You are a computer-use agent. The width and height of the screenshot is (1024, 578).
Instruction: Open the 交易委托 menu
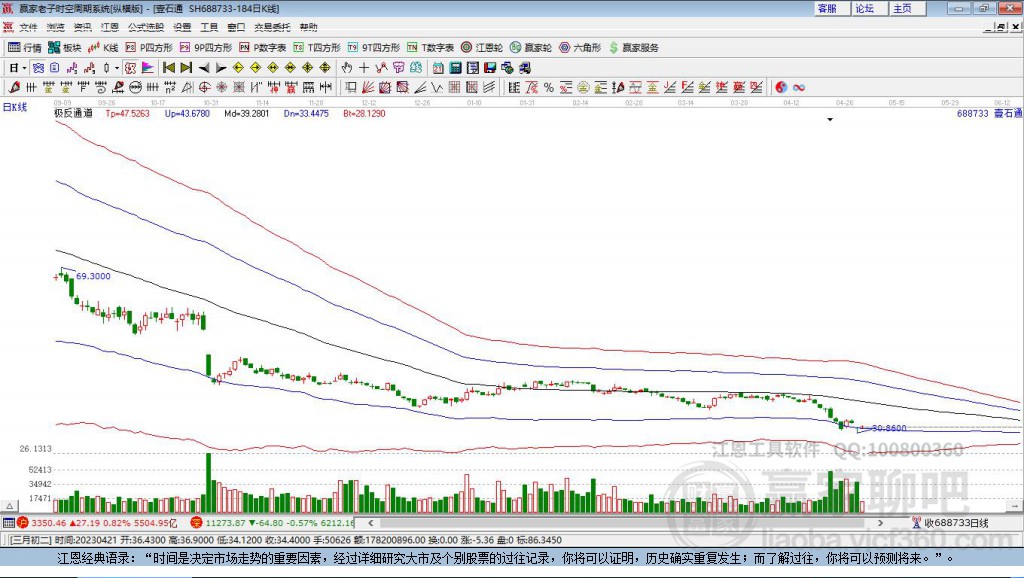(x=272, y=27)
